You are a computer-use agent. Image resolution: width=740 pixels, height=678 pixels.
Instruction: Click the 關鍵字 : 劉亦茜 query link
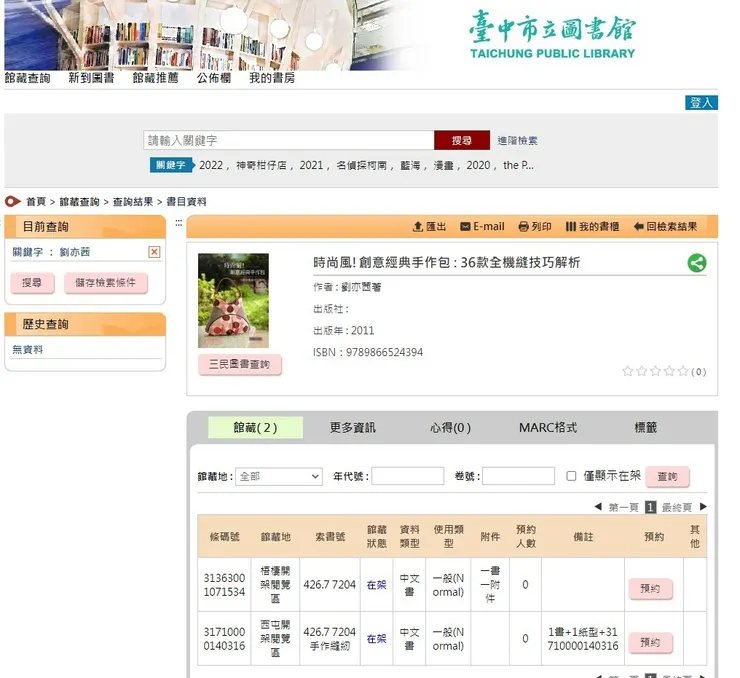click(51, 252)
